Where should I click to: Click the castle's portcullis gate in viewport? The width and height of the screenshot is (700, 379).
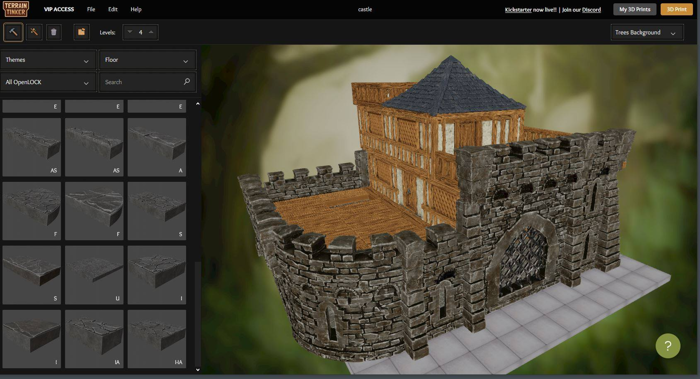tap(522, 261)
